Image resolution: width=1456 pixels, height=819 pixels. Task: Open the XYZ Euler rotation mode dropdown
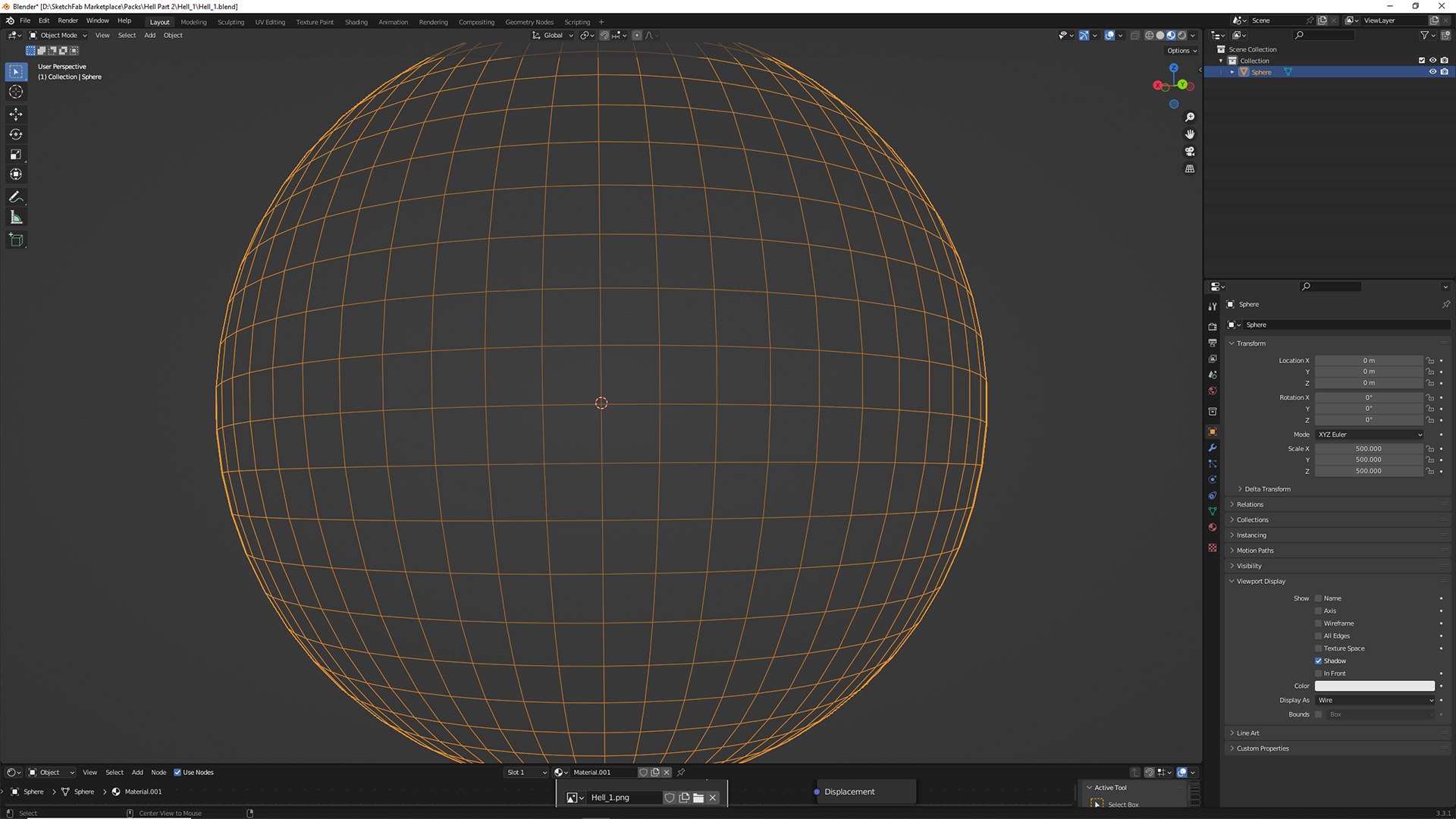(1369, 435)
